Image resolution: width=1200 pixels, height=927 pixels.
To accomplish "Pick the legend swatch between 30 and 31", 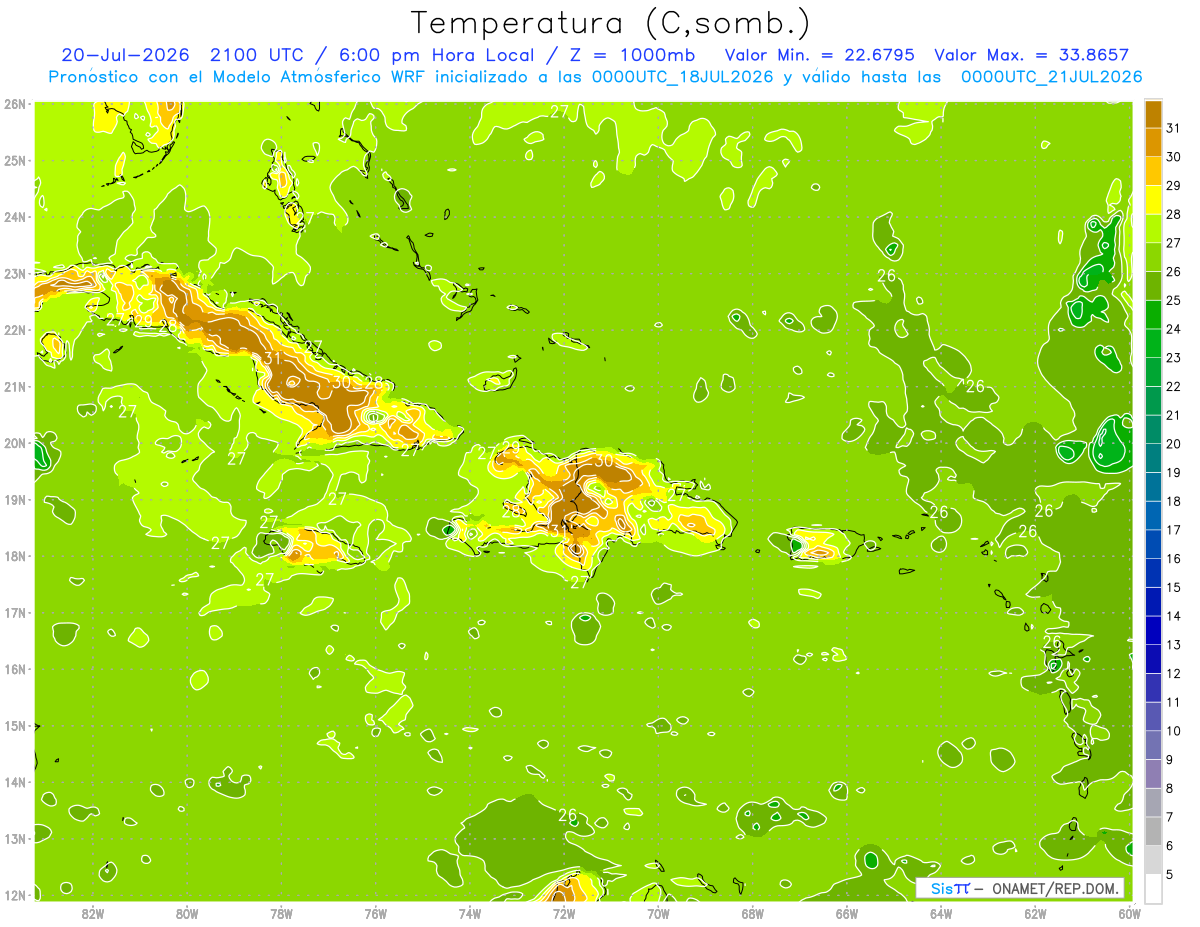I will pos(1153,141).
